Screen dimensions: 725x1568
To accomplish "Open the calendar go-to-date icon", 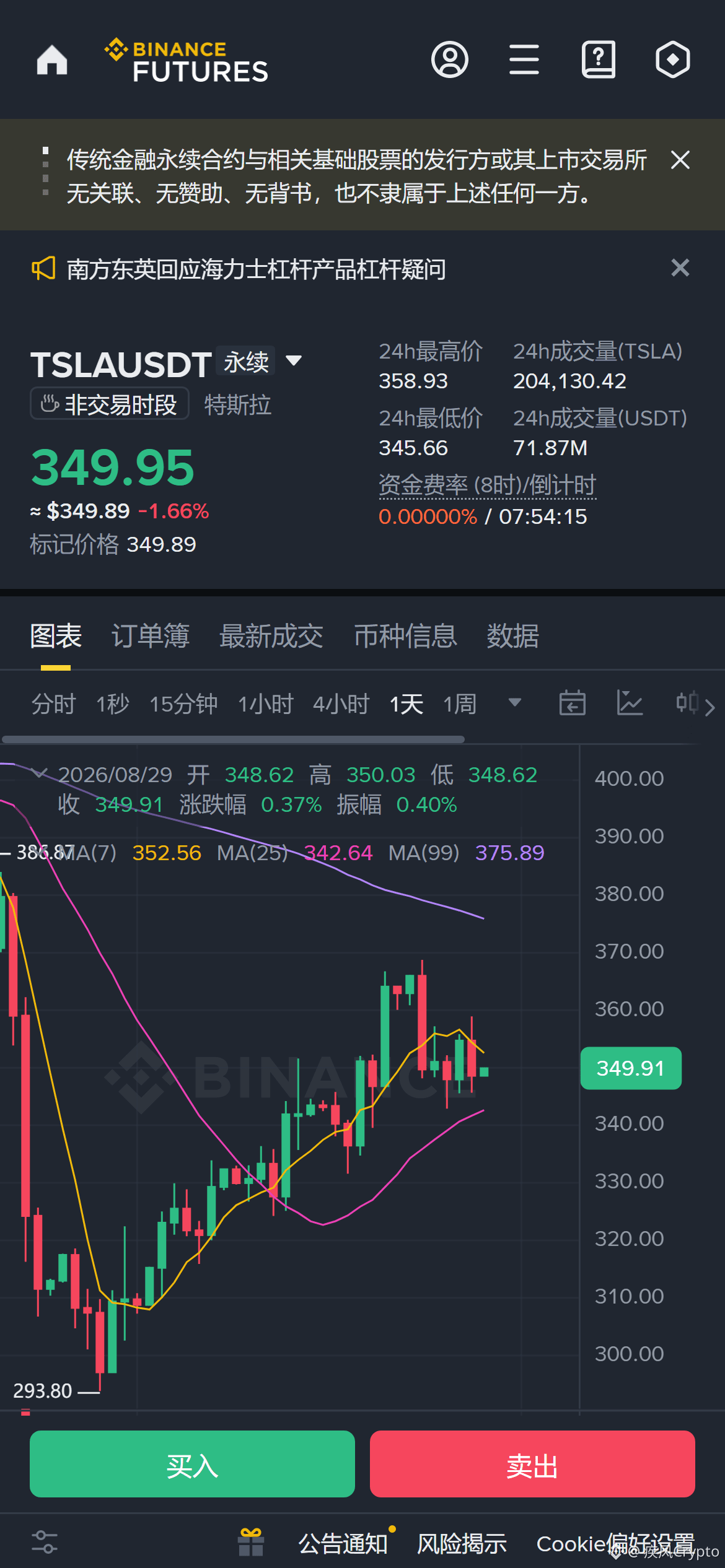I will [x=573, y=703].
